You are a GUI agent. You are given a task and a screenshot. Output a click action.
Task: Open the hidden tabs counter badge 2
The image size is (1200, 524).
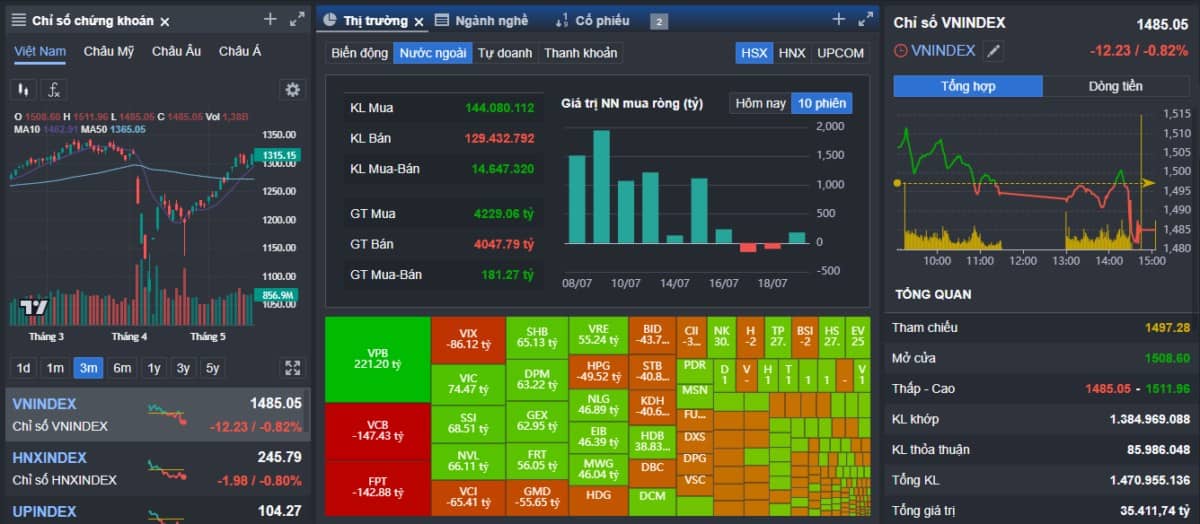point(659,21)
